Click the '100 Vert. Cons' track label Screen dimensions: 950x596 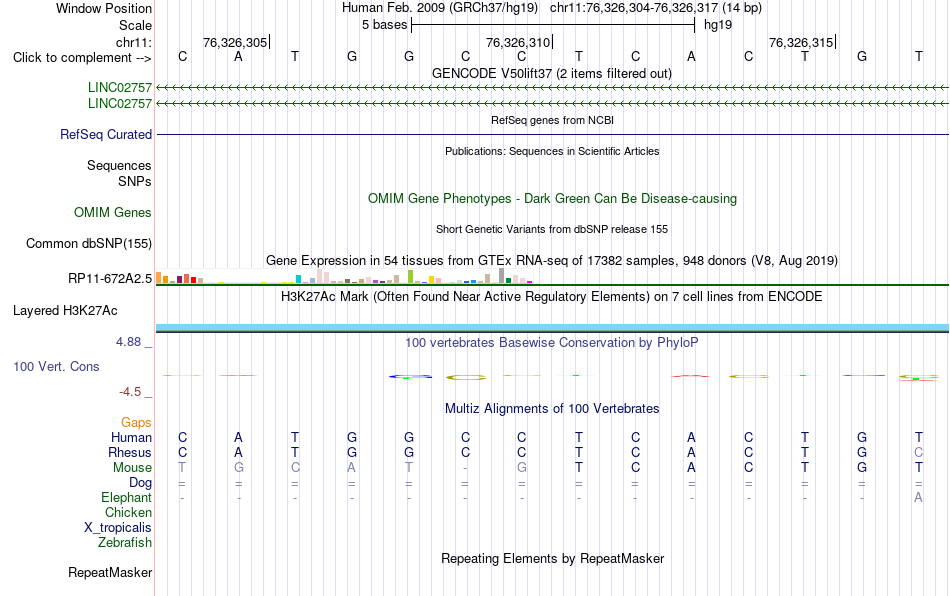(56, 366)
